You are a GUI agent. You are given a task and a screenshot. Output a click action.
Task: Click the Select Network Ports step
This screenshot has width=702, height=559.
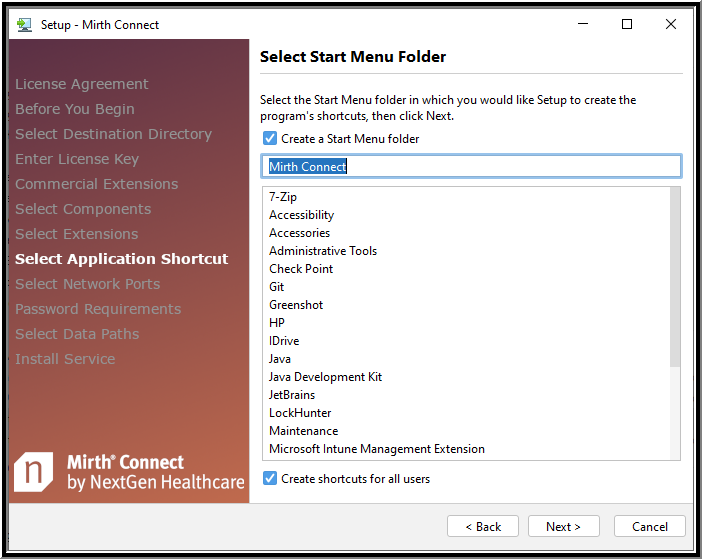click(x=87, y=284)
